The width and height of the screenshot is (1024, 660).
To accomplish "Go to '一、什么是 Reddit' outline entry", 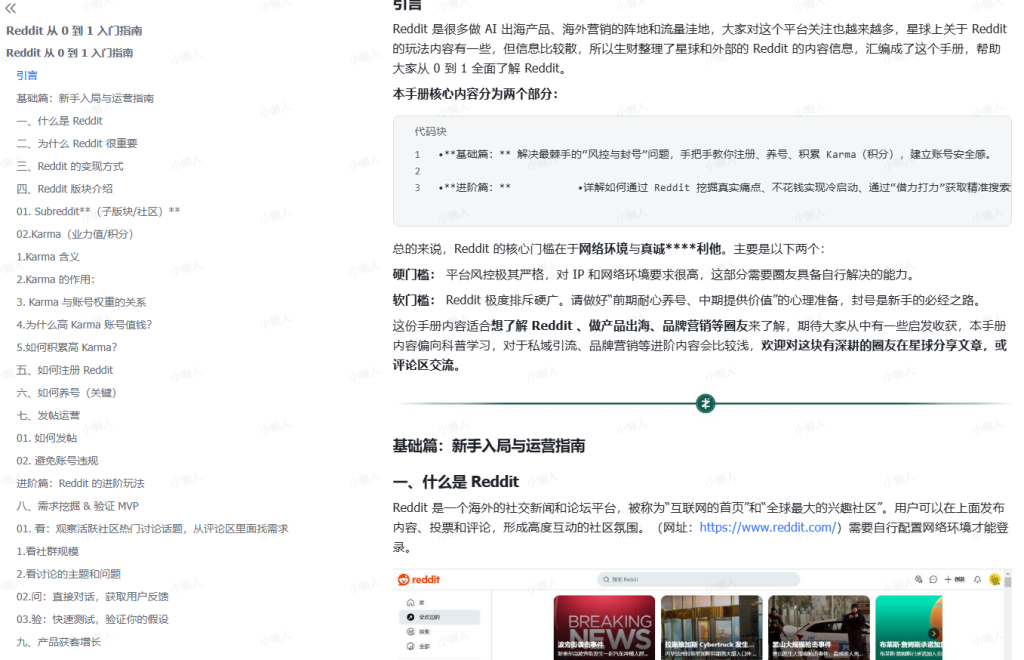I will point(59,121).
